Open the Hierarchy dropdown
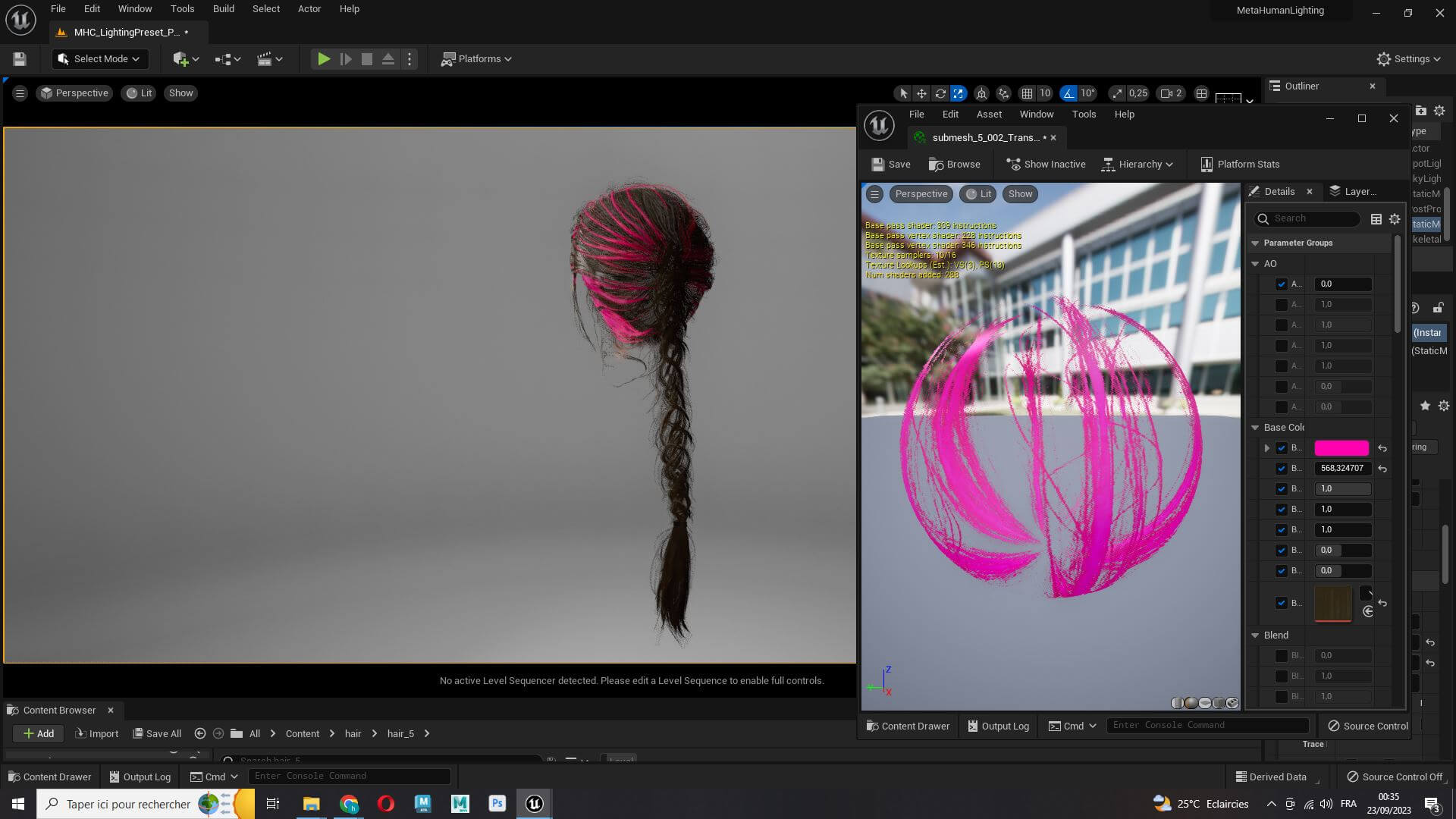The image size is (1456, 819). (x=1137, y=164)
